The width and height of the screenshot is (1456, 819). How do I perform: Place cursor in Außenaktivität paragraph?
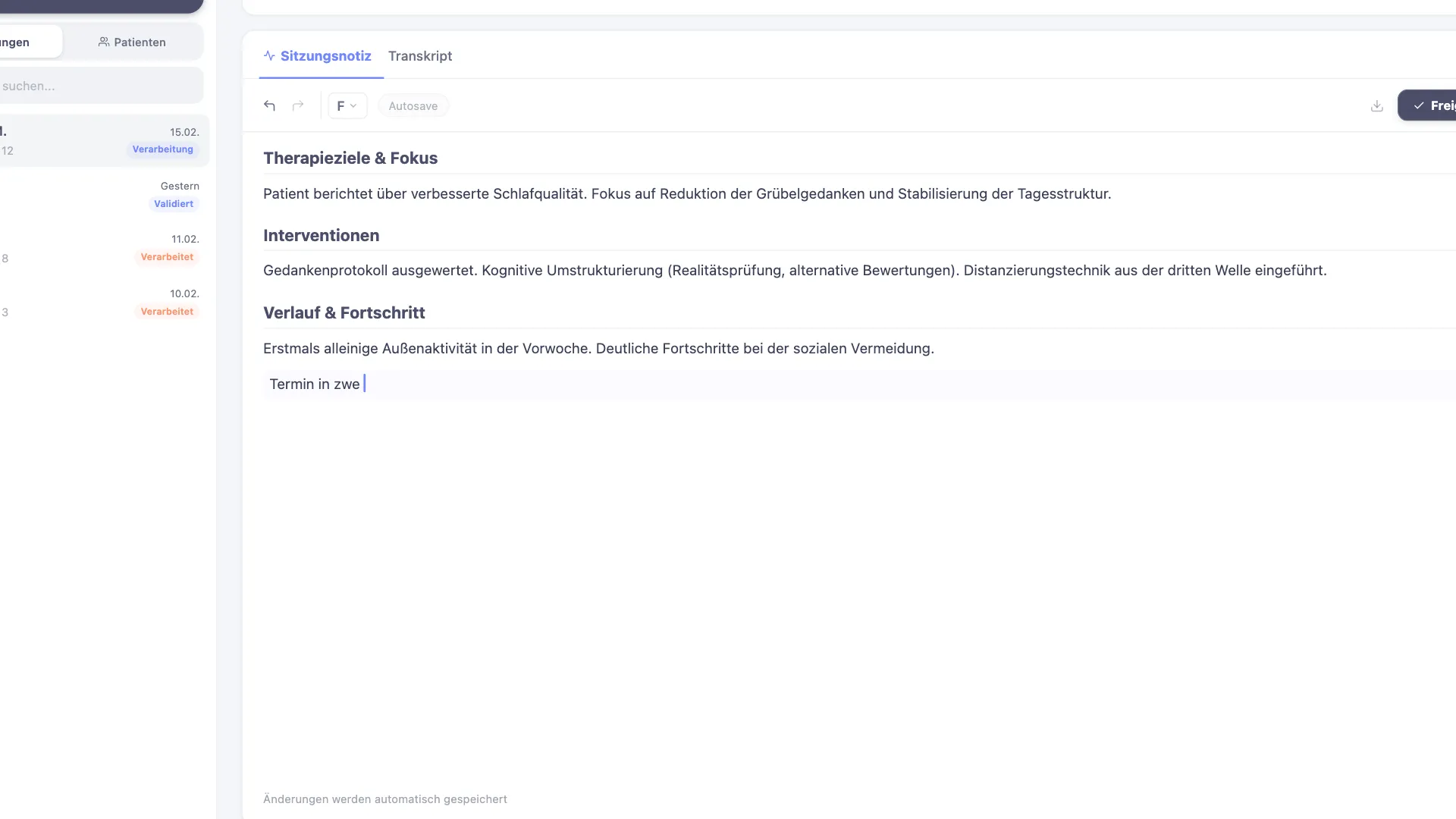[599, 348]
